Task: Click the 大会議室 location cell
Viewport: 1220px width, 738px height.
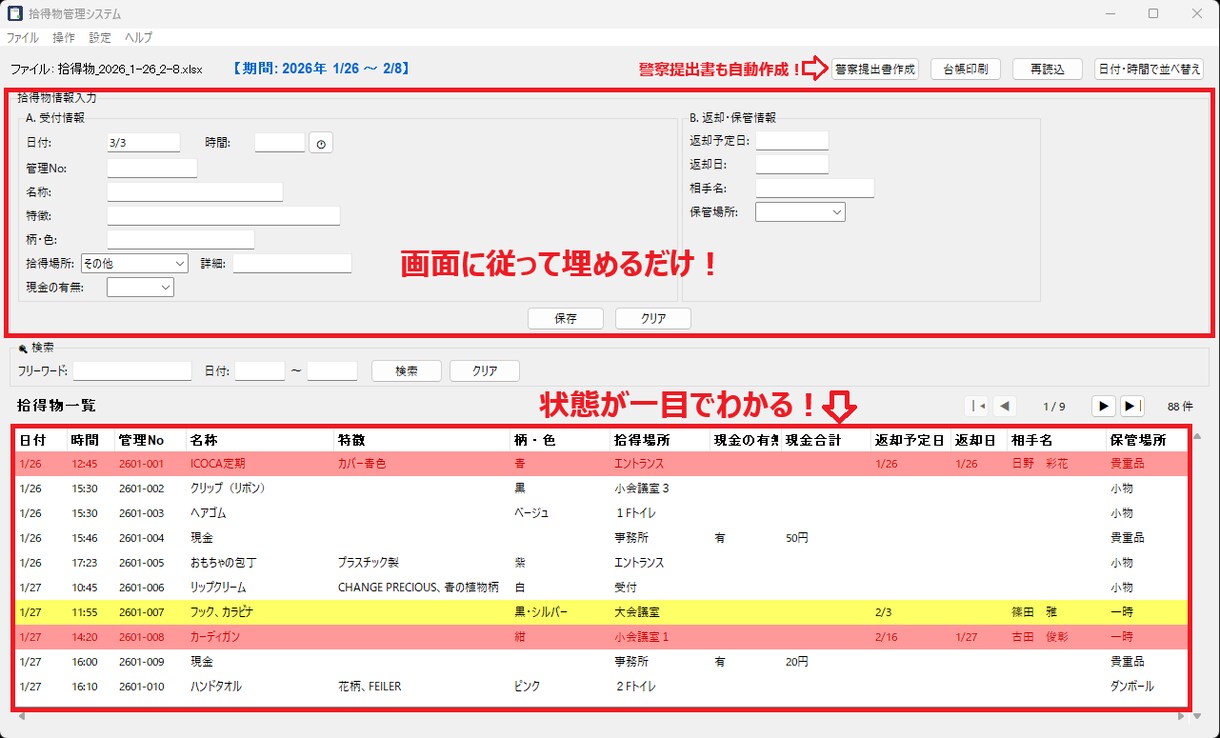Action: click(x=637, y=612)
